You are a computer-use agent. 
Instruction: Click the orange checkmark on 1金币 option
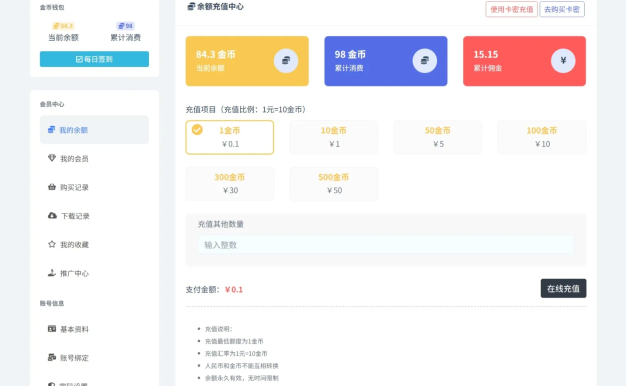click(x=197, y=130)
